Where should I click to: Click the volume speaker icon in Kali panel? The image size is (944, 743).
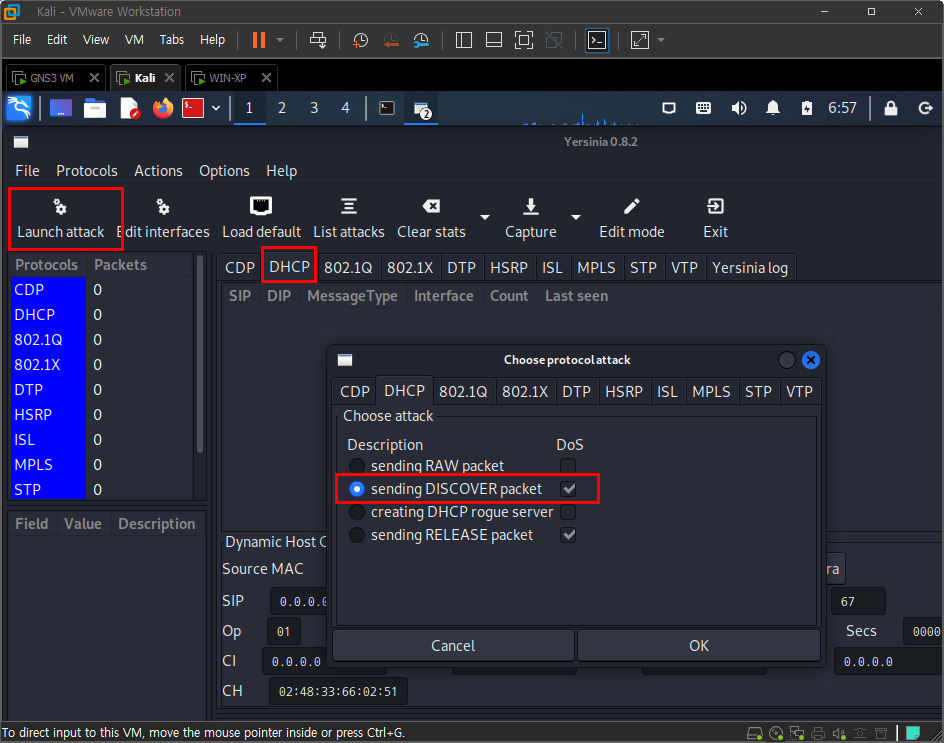pos(739,108)
